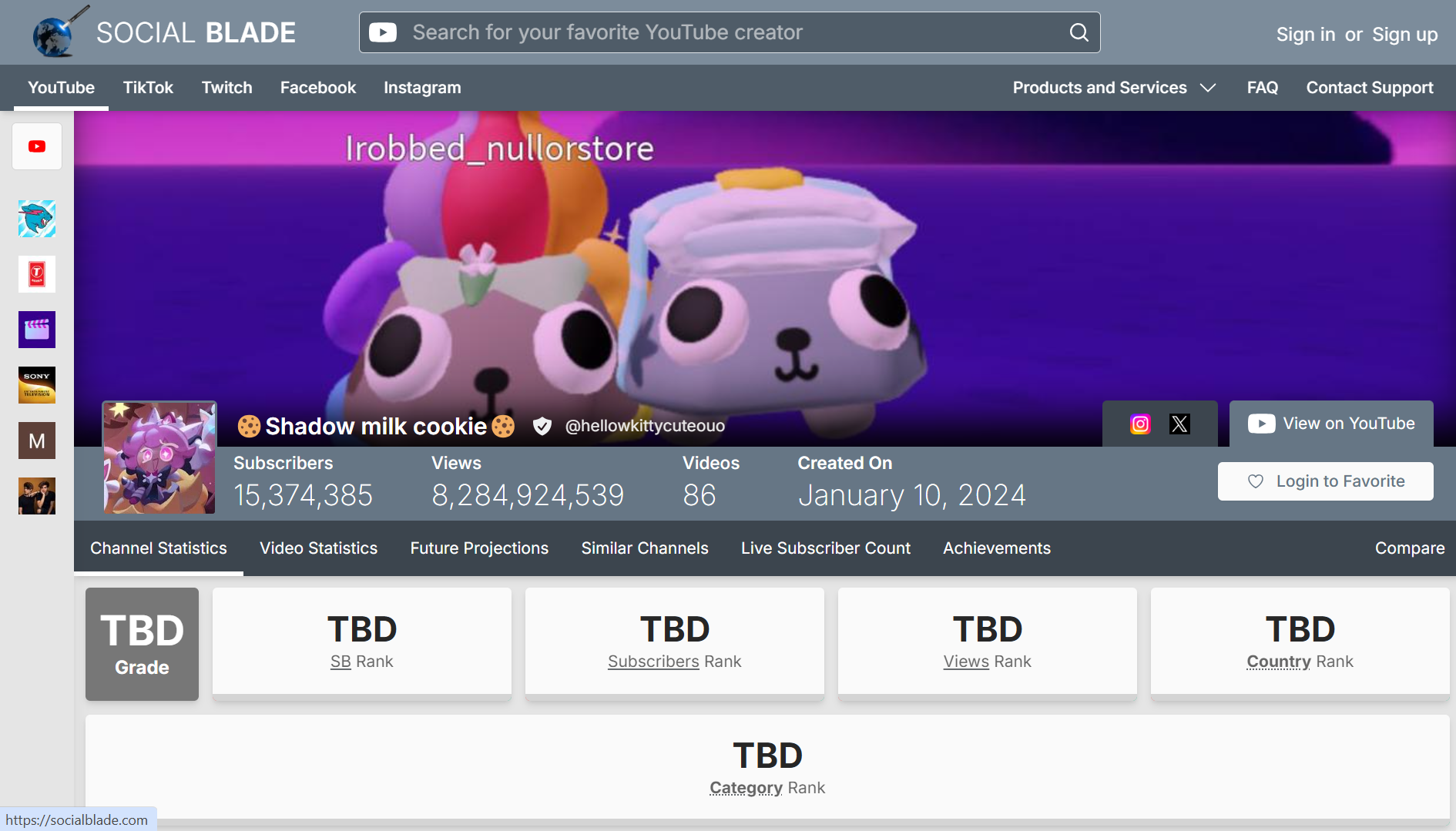Click the YouTube icon in search bar
The width and height of the screenshot is (1456, 831).
click(383, 32)
